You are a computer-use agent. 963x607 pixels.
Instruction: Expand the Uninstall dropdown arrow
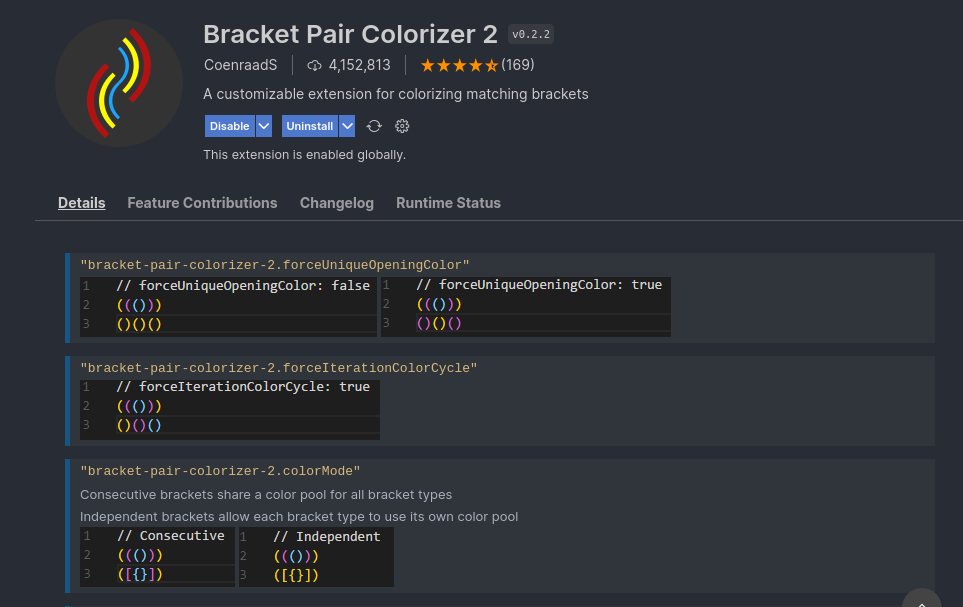[347, 126]
